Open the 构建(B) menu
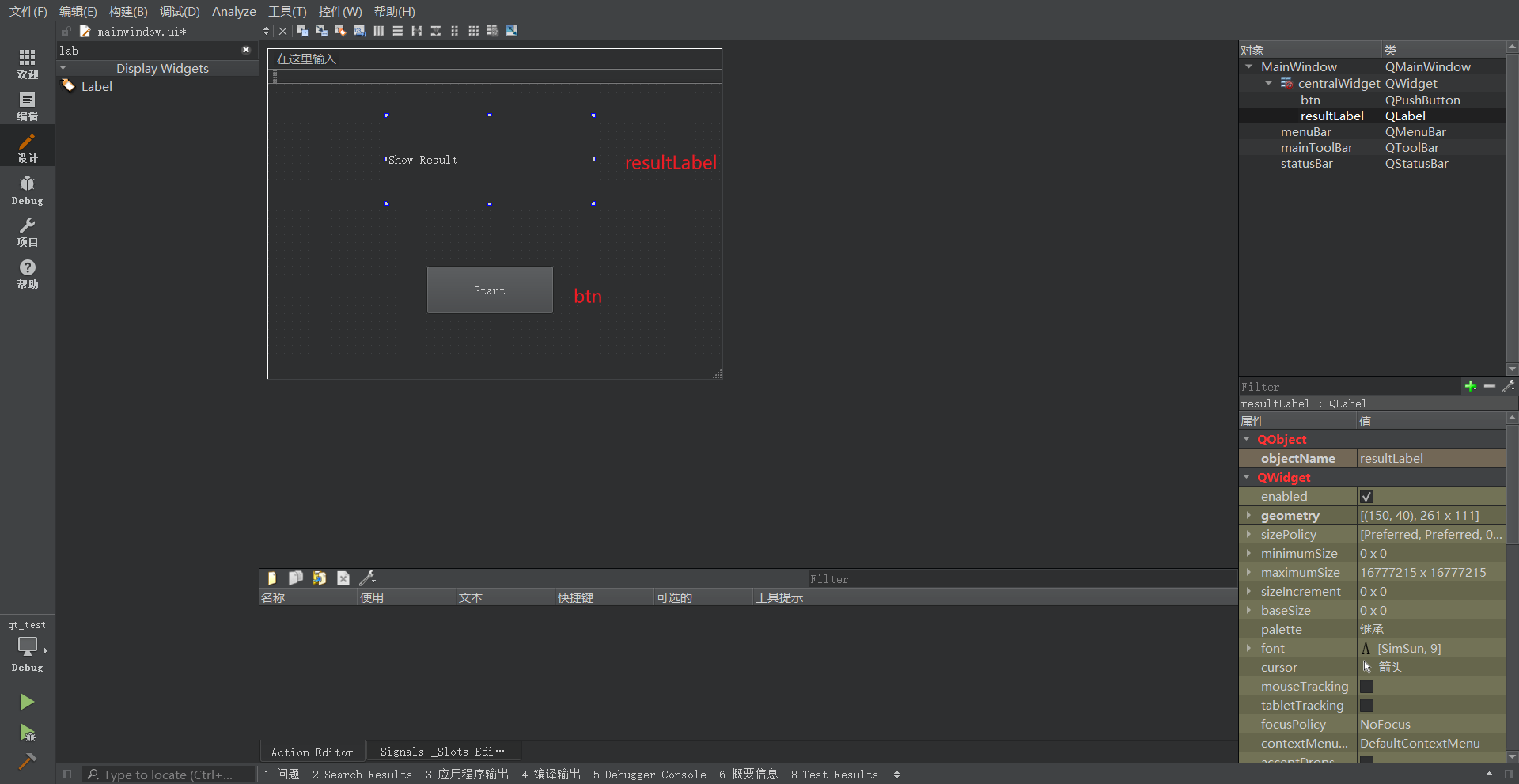 click(128, 11)
